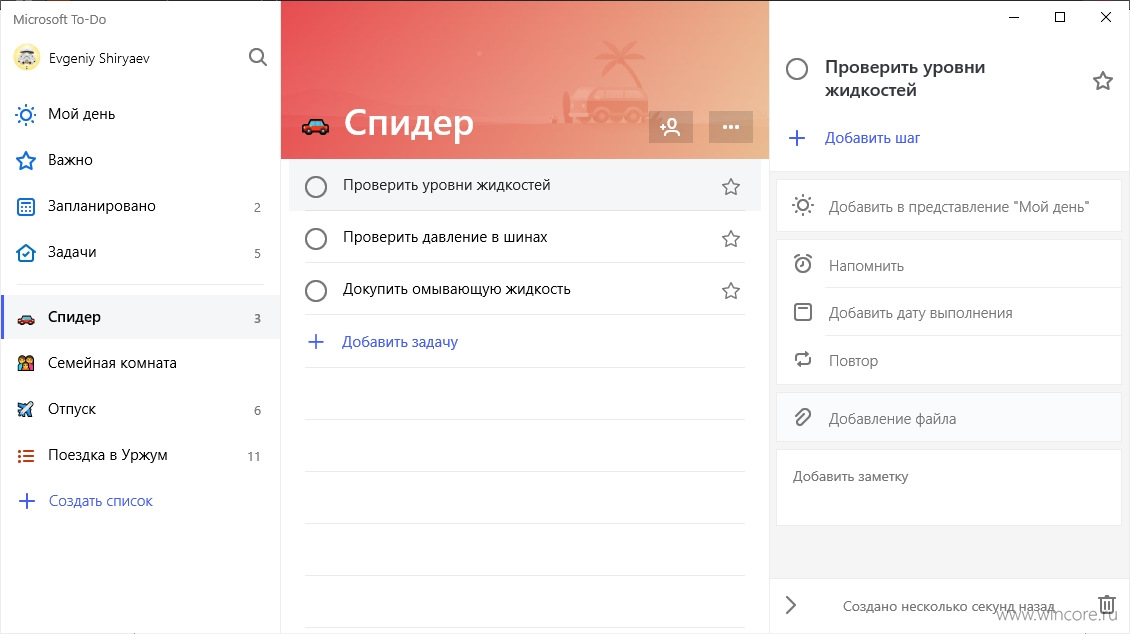Viewport: 1130px width, 634px height.
Task: Delete the task with the trash icon
Action: click(x=1106, y=604)
